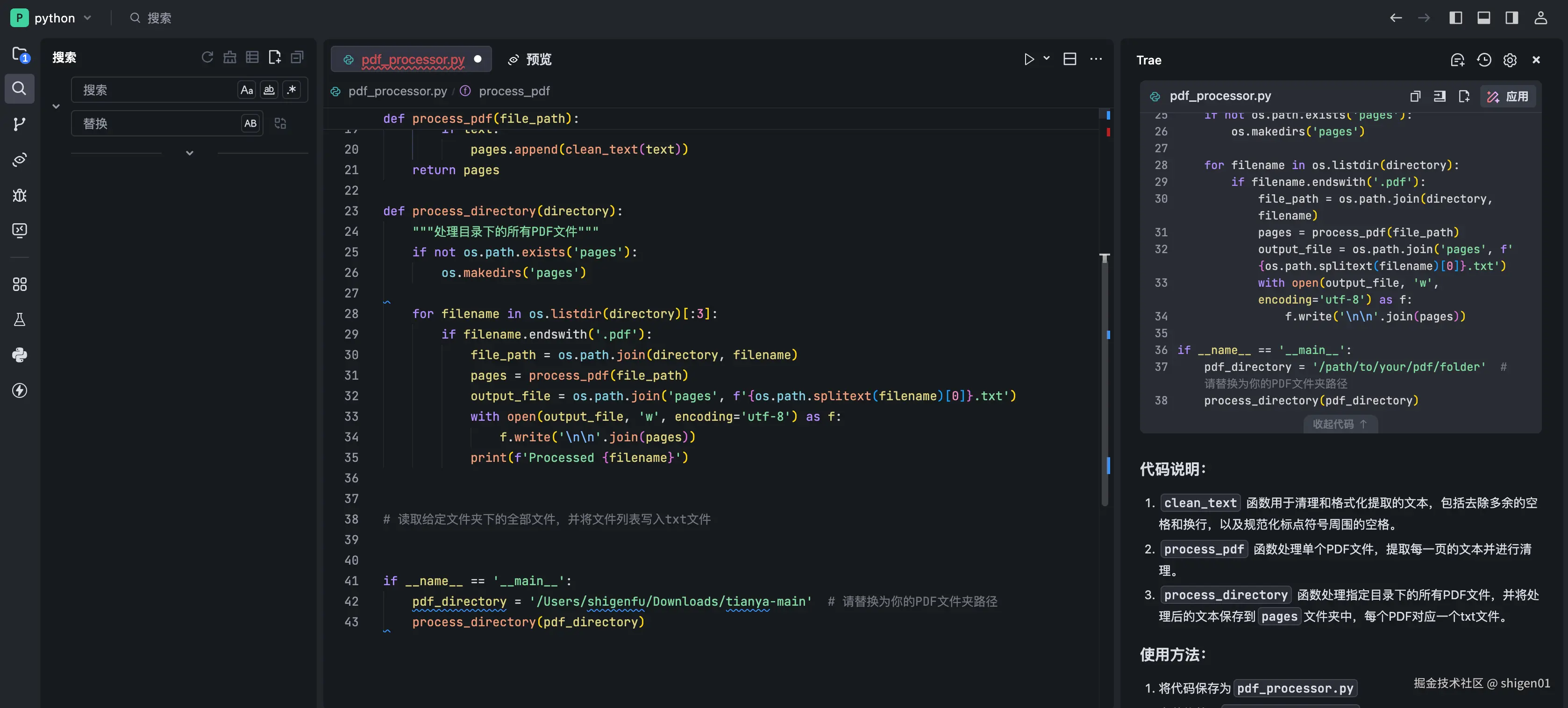
Task: Switch to the 预览 tab
Action: (530, 59)
